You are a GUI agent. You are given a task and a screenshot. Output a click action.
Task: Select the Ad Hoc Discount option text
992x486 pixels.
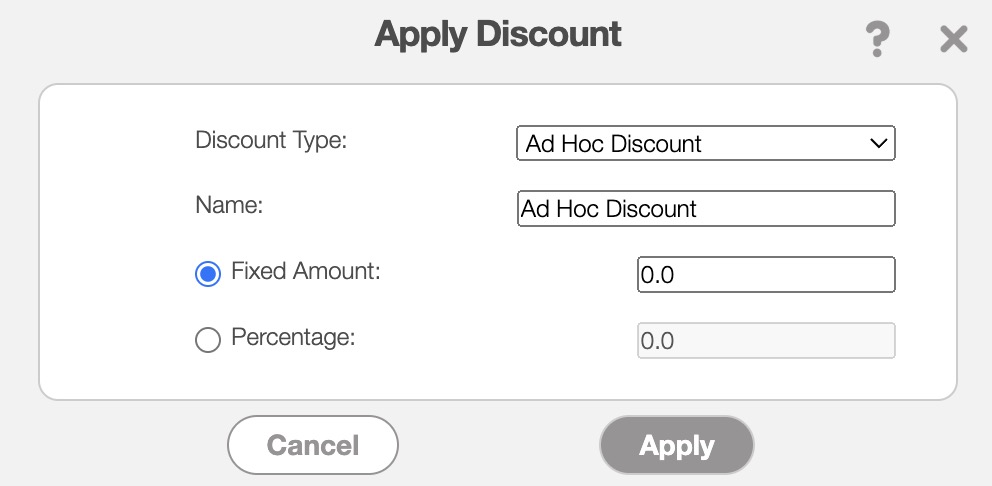614,144
